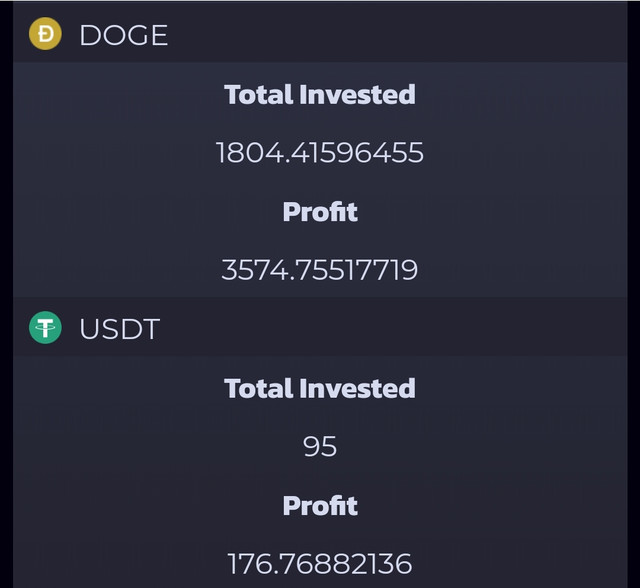Click the Profit heading under DOGE
Viewport: 640px width, 588px height.
320,212
